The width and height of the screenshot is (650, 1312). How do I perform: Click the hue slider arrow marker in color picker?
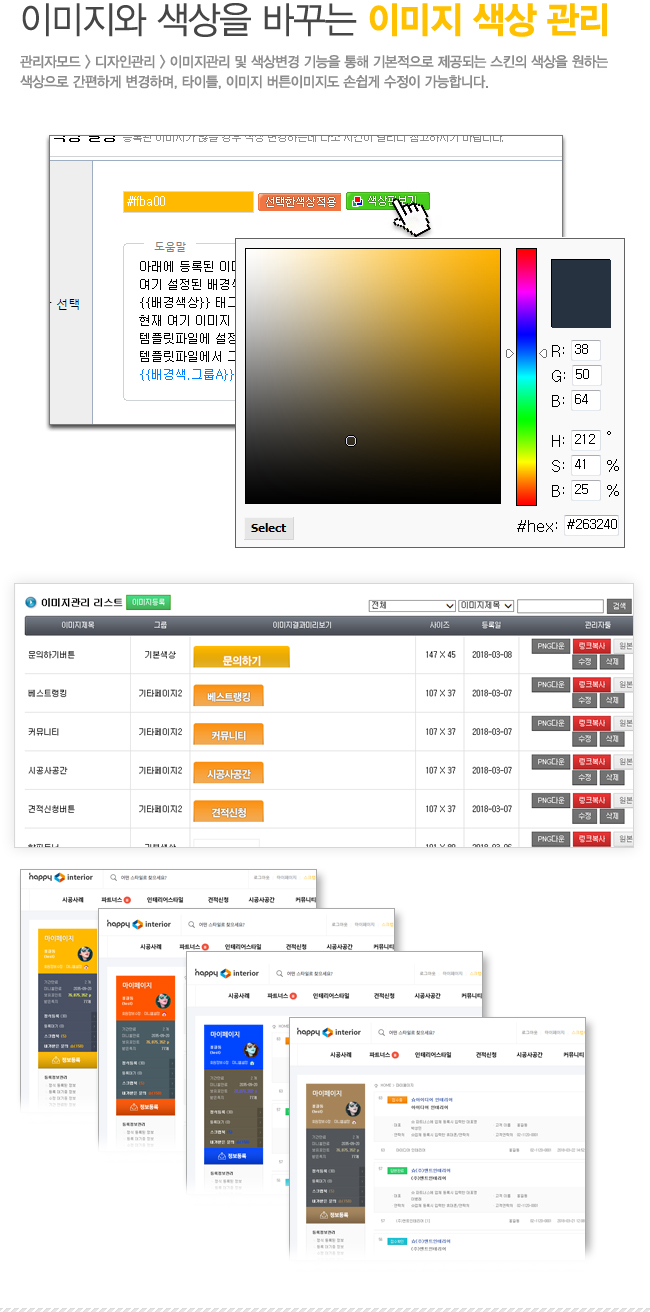509,352
